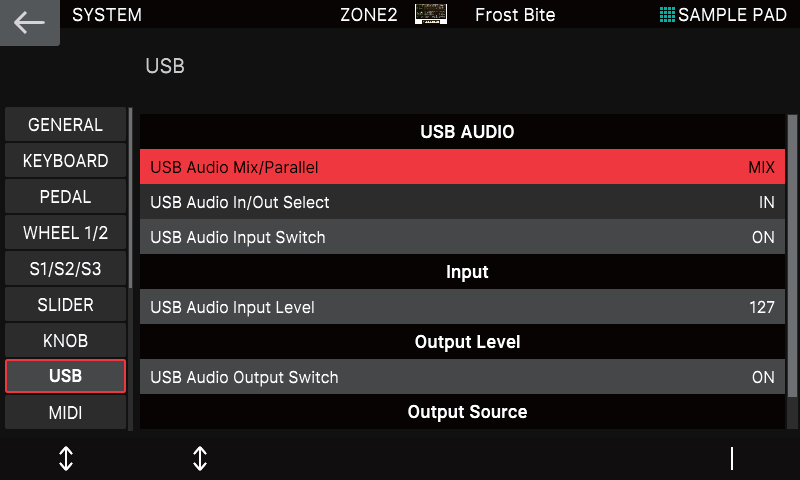Open the Sample Pad grid icon
The width and height of the screenshot is (800, 480).
click(667, 15)
